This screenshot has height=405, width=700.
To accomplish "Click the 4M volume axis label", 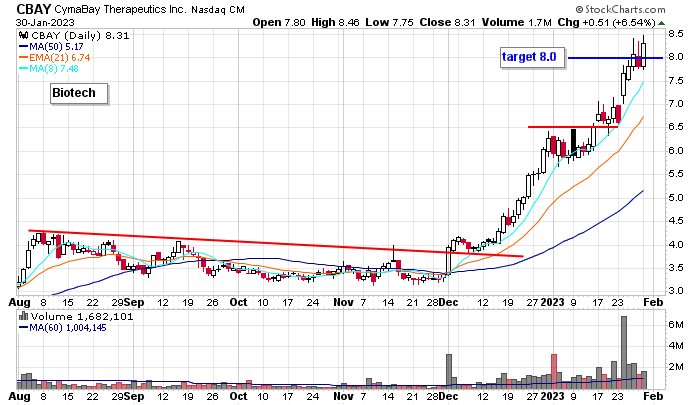I will click(675, 346).
